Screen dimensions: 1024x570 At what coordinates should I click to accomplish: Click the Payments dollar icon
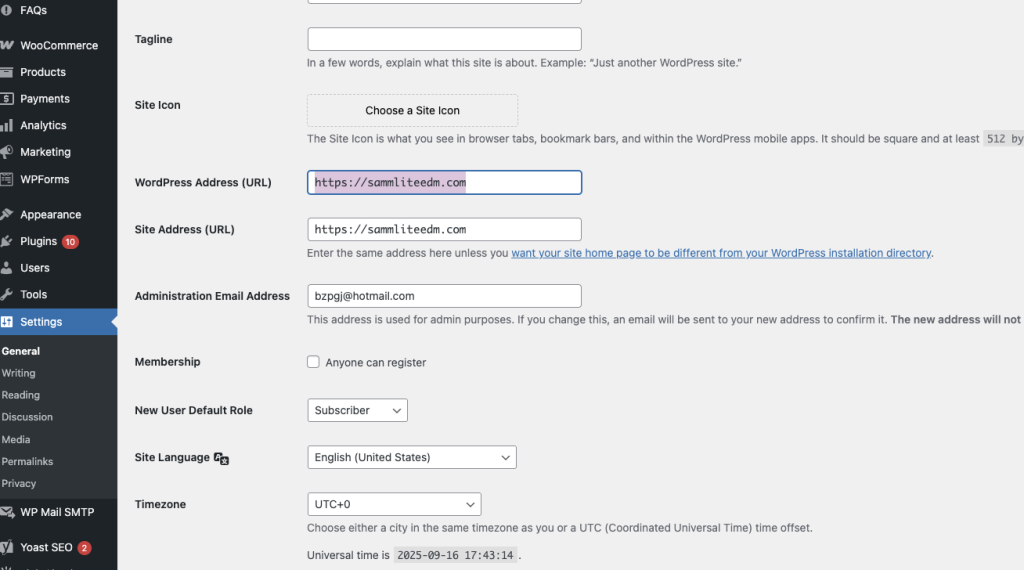click(x=7, y=99)
